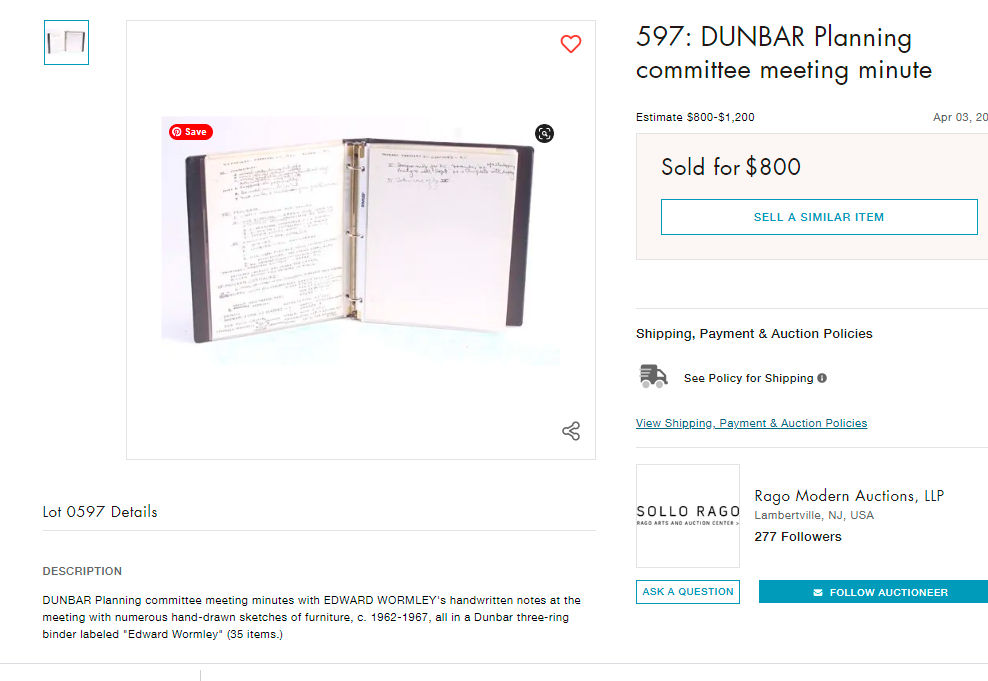Viewport: 988px width, 681px height.
Task: Open View Shipping, Payment & Auction Policies
Action: (x=751, y=423)
